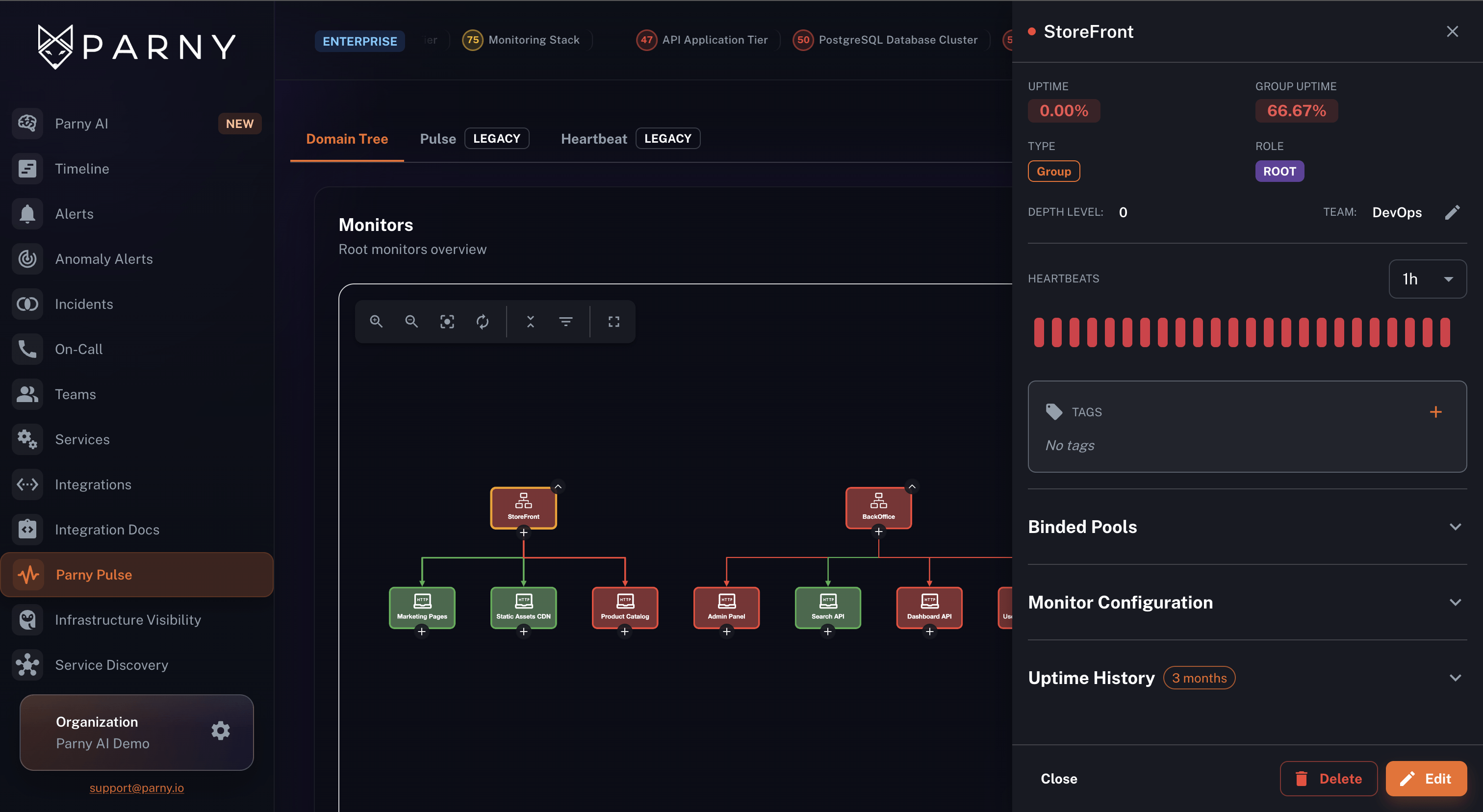Open organization settings gear
Screen dimensions: 1483x812
pyautogui.click(x=221, y=731)
